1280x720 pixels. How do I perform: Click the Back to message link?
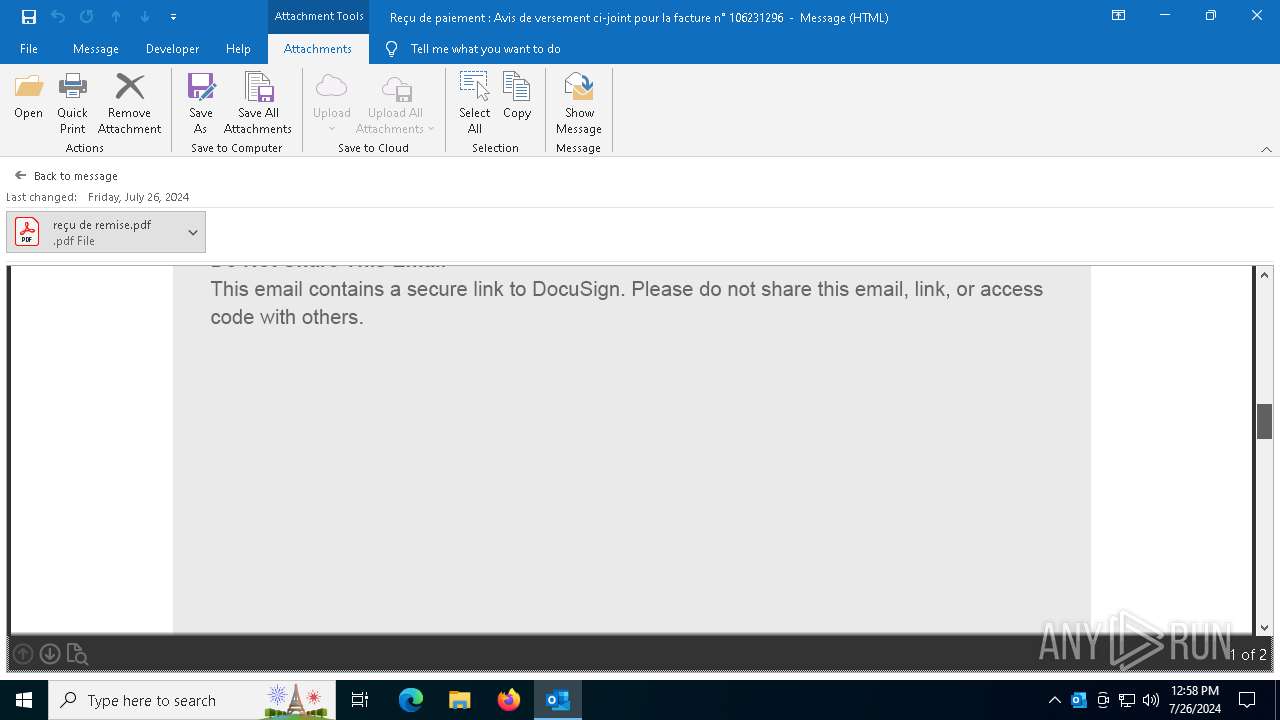click(66, 176)
